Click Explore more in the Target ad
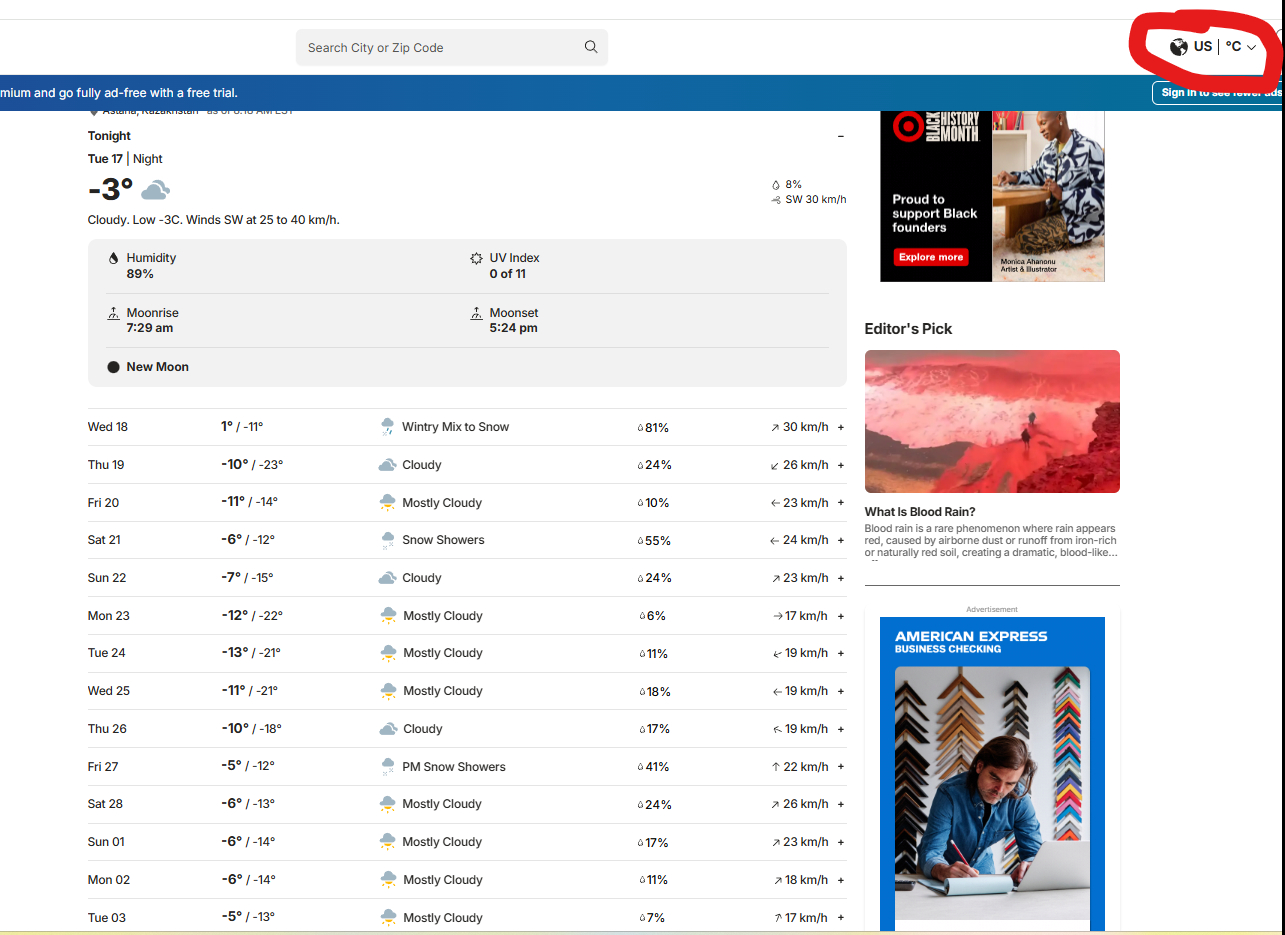The height and width of the screenshot is (935, 1285). tap(930, 257)
